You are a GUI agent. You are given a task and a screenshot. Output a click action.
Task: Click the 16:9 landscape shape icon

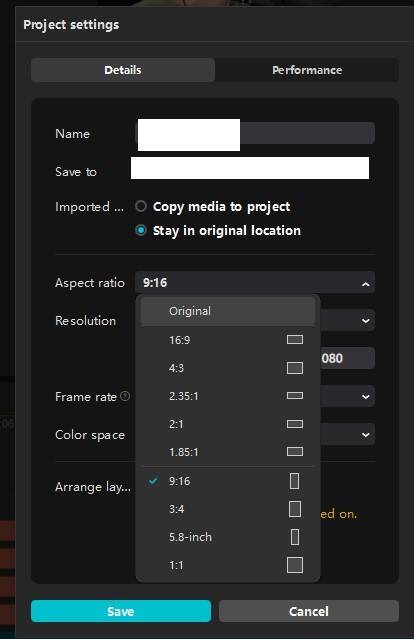coord(295,339)
